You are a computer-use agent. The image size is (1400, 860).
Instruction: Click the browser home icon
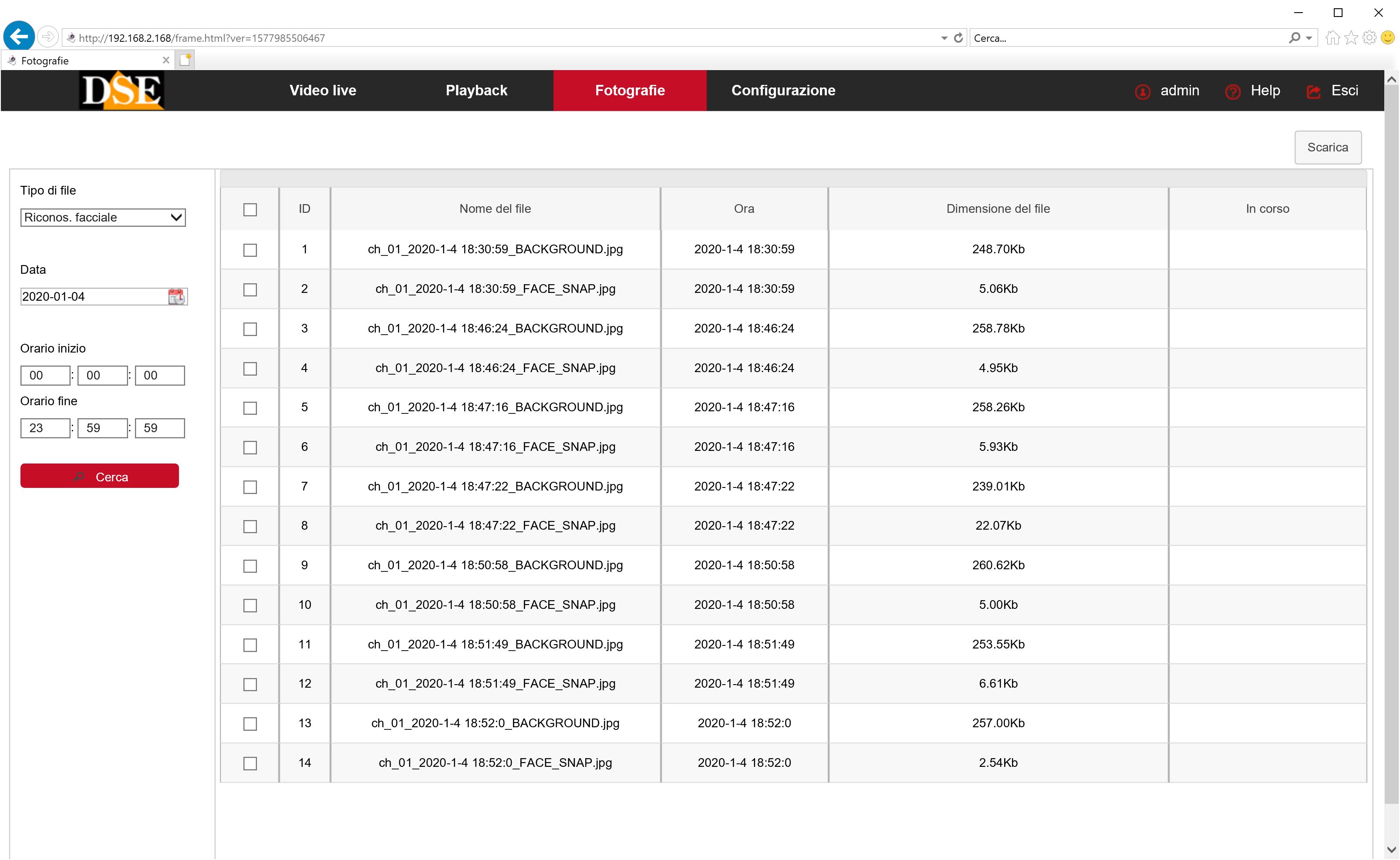coord(1332,37)
